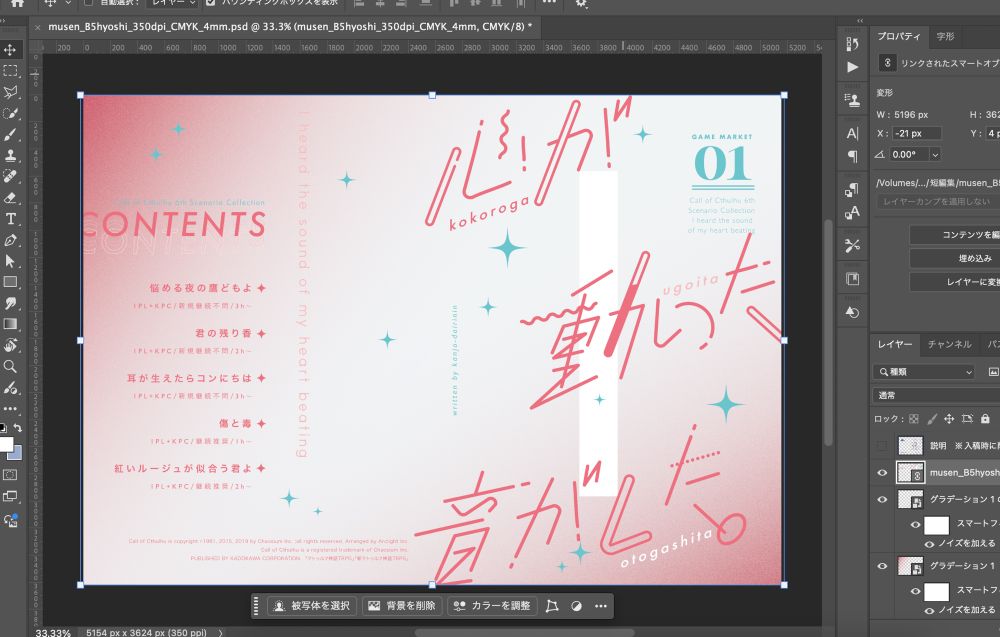Click the コンテンツを編集 button

955,235
